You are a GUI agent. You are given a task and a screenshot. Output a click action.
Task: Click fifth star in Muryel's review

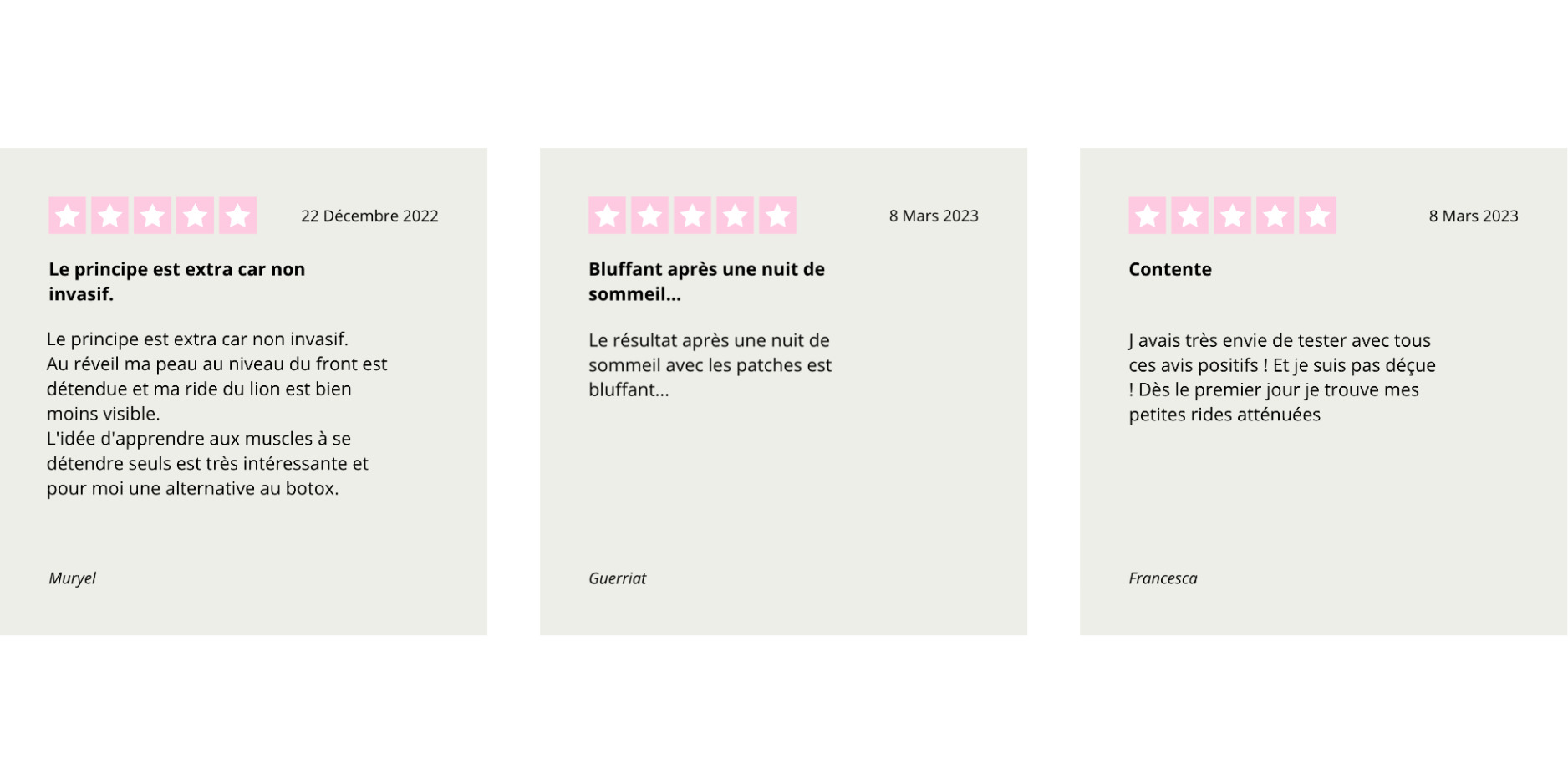(238, 216)
